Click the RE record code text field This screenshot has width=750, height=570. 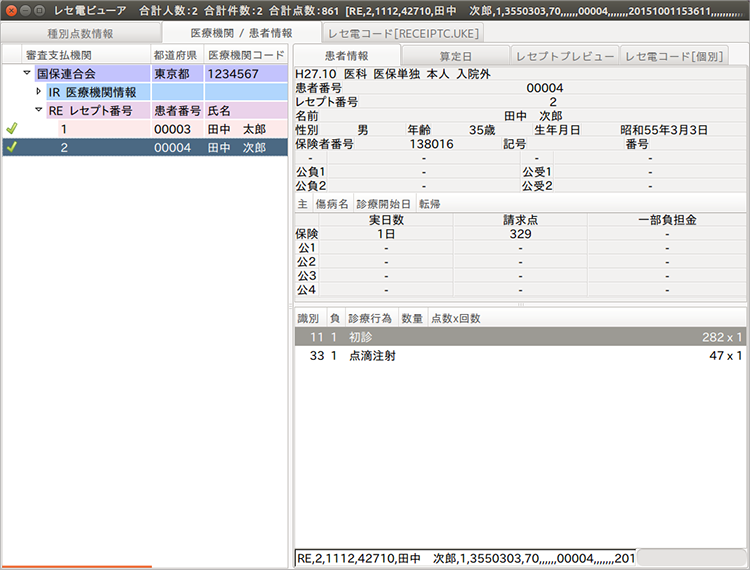[x=465, y=558]
